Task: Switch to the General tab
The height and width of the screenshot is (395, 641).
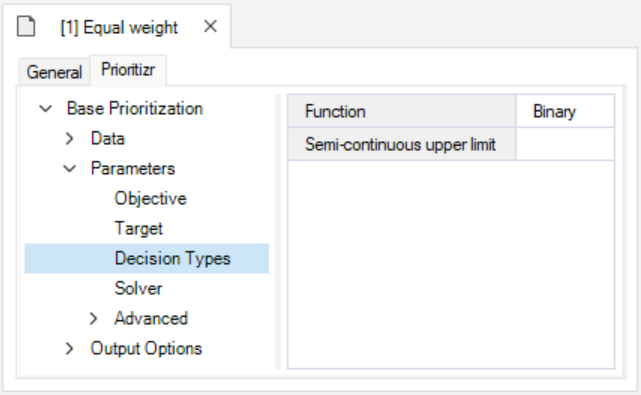Action: click(x=54, y=72)
